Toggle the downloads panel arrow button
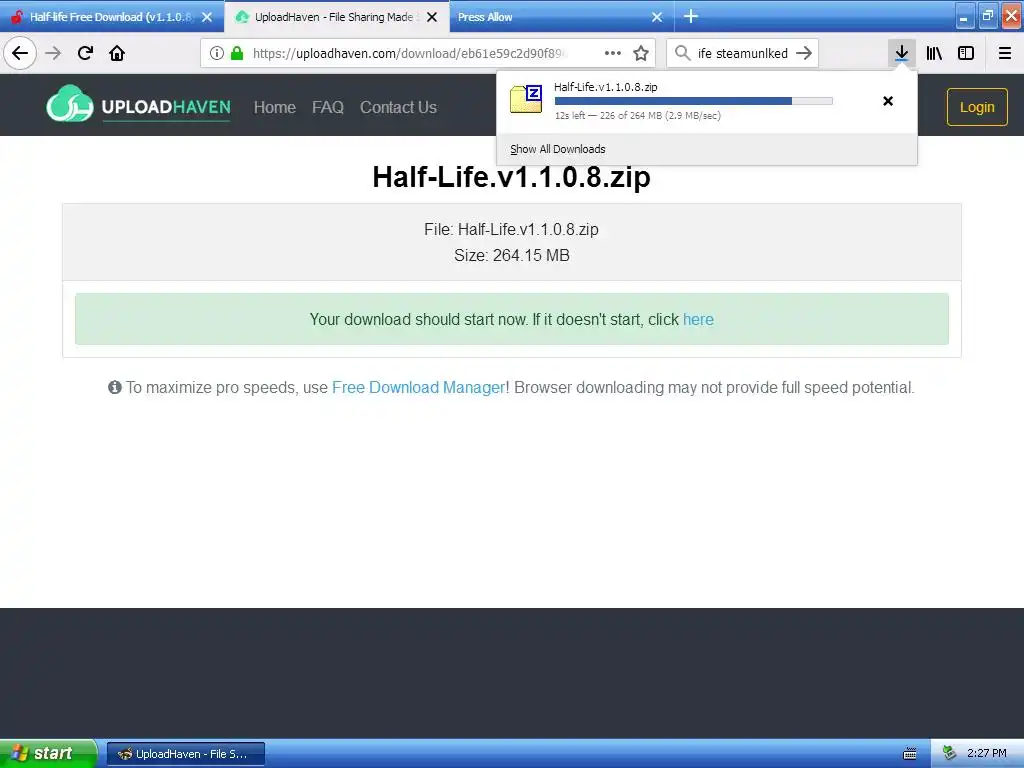The width and height of the screenshot is (1024, 768). (x=901, y=53)
